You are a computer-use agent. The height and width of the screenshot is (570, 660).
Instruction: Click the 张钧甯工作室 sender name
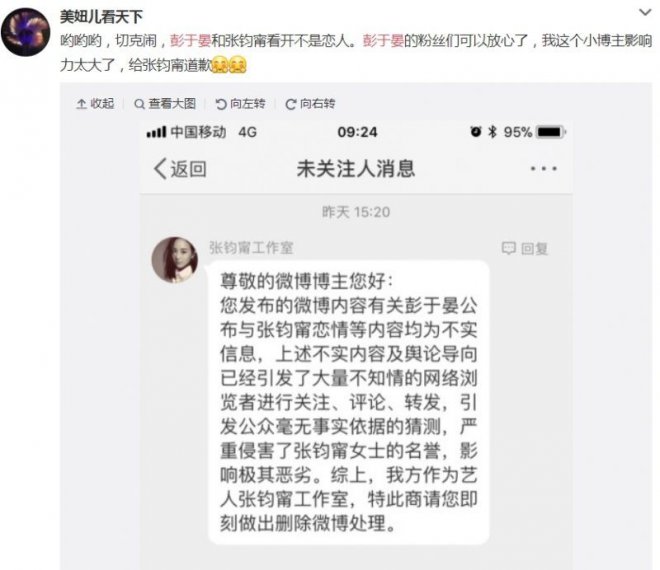click(251, 248)
